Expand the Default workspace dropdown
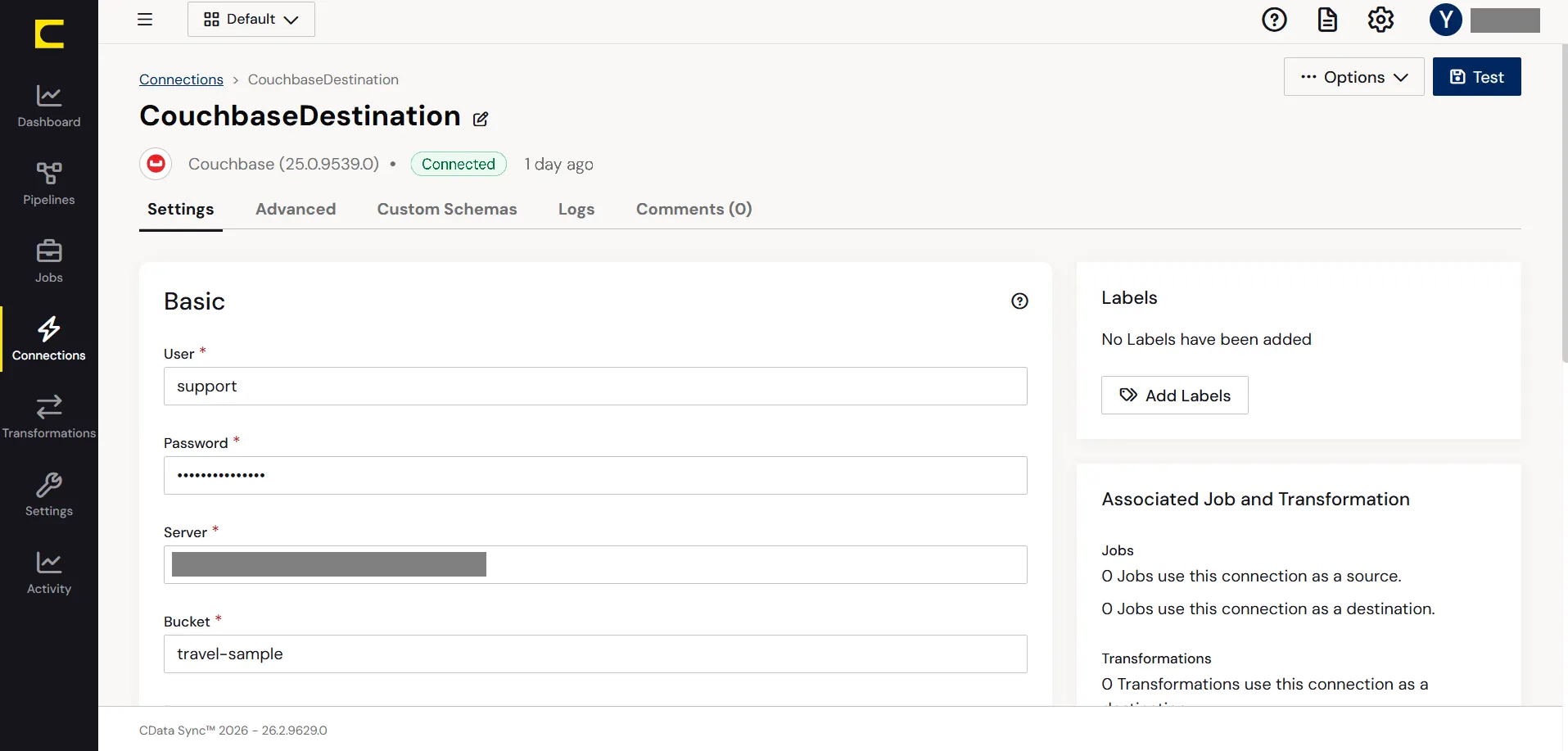1568x751 pixels. 251,20
